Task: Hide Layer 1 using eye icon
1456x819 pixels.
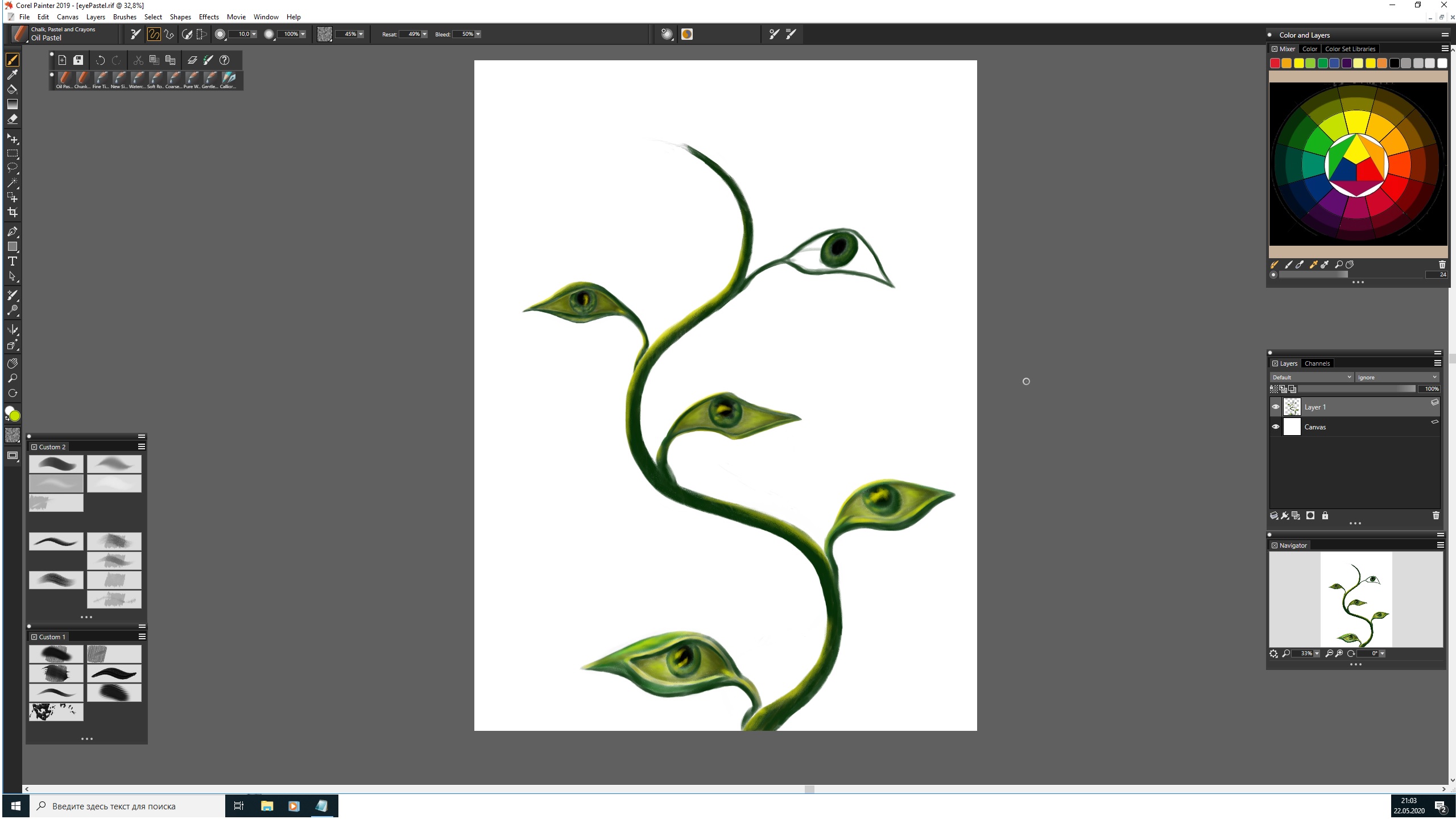Action: click(x=1276, y=407)
